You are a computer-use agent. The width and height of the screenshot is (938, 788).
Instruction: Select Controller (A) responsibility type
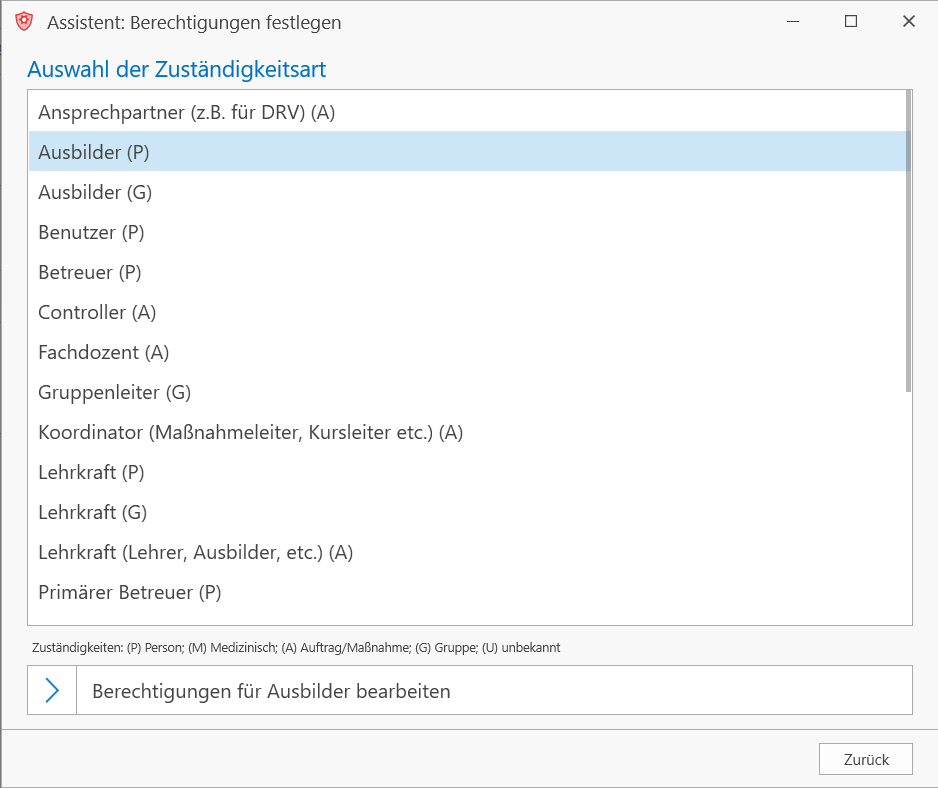click(x=467, y=312)
